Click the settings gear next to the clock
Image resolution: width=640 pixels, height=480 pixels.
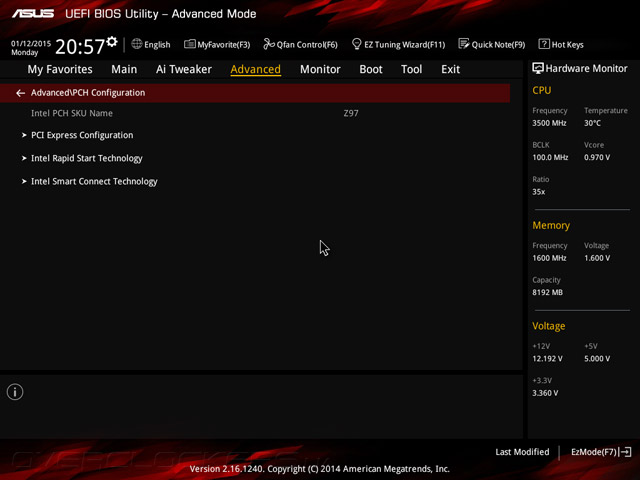point(112,42)
